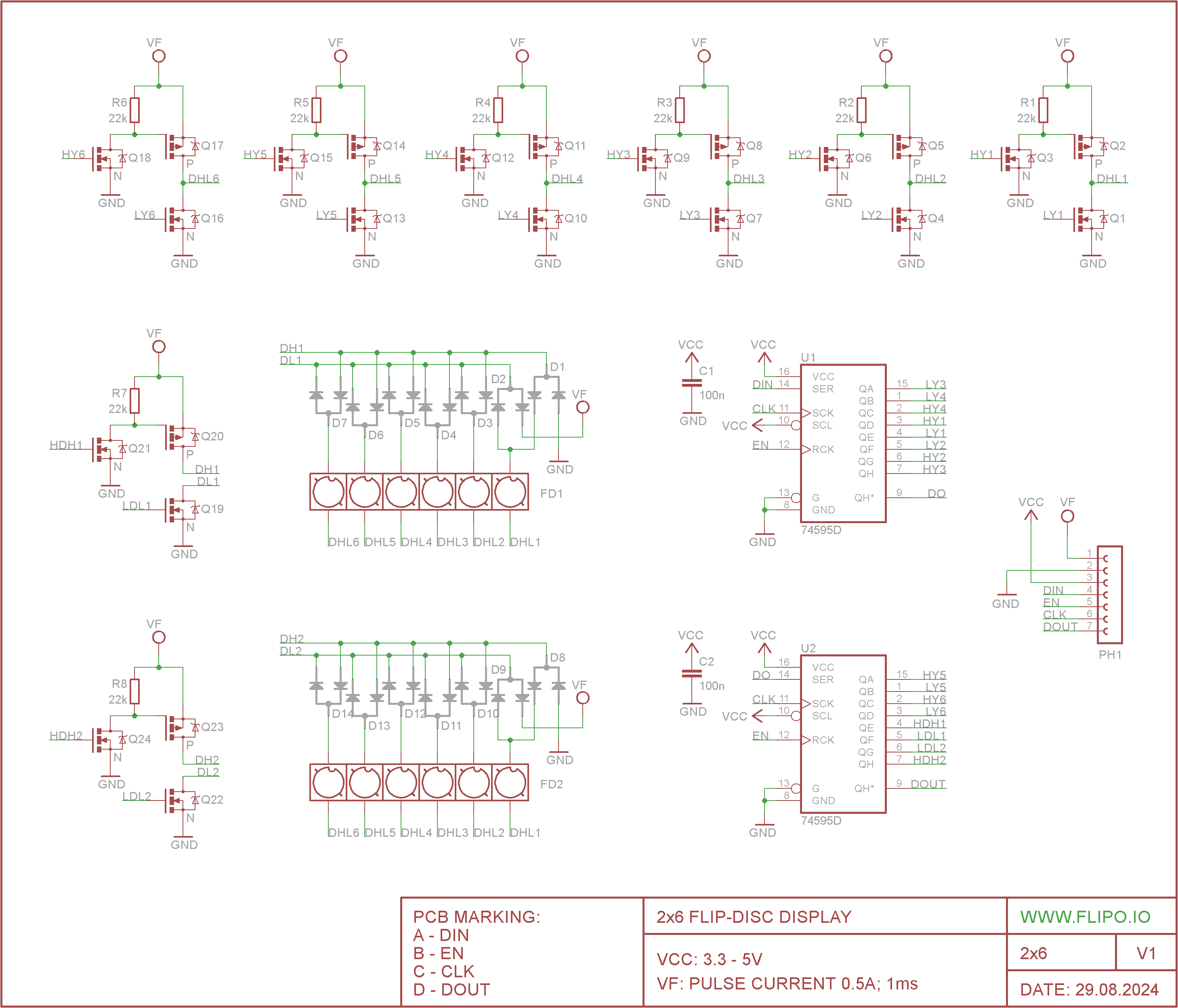Click the DHL6 label under FD1
The height and width of the screenshot is (1008, 1178).
[x=343, y=542]
